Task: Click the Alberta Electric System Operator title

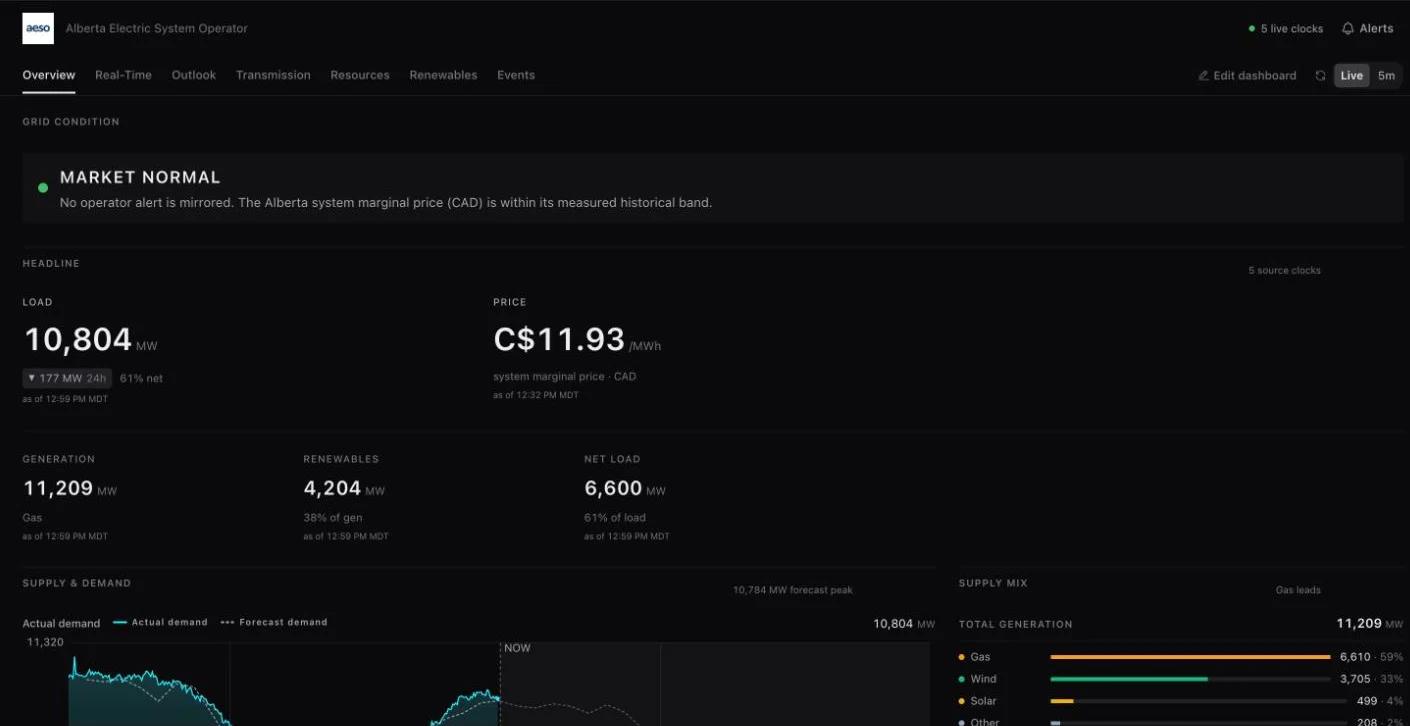Action: 157,28
